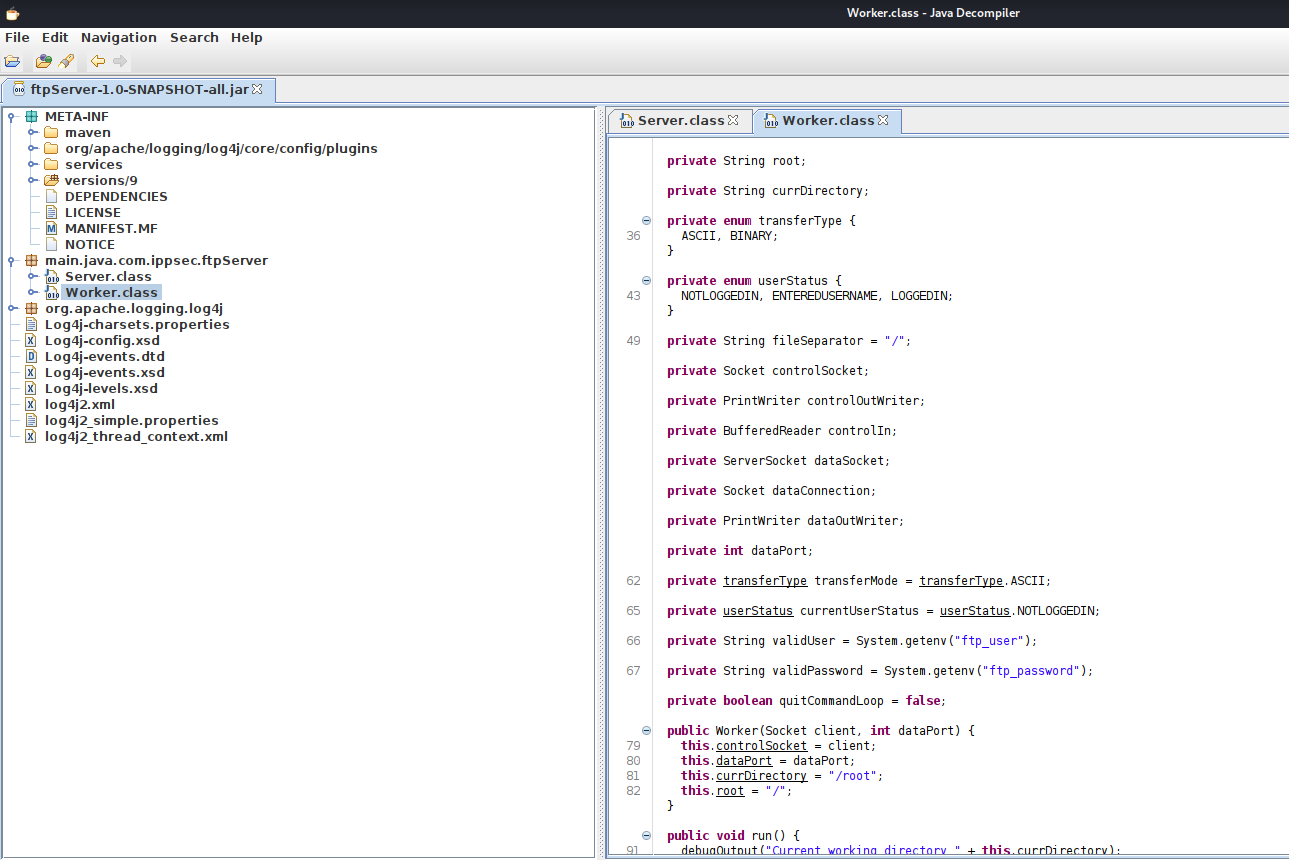Close the Worker.class editor tab
The height and width of the screenshot is (860, 1289).
883,120
